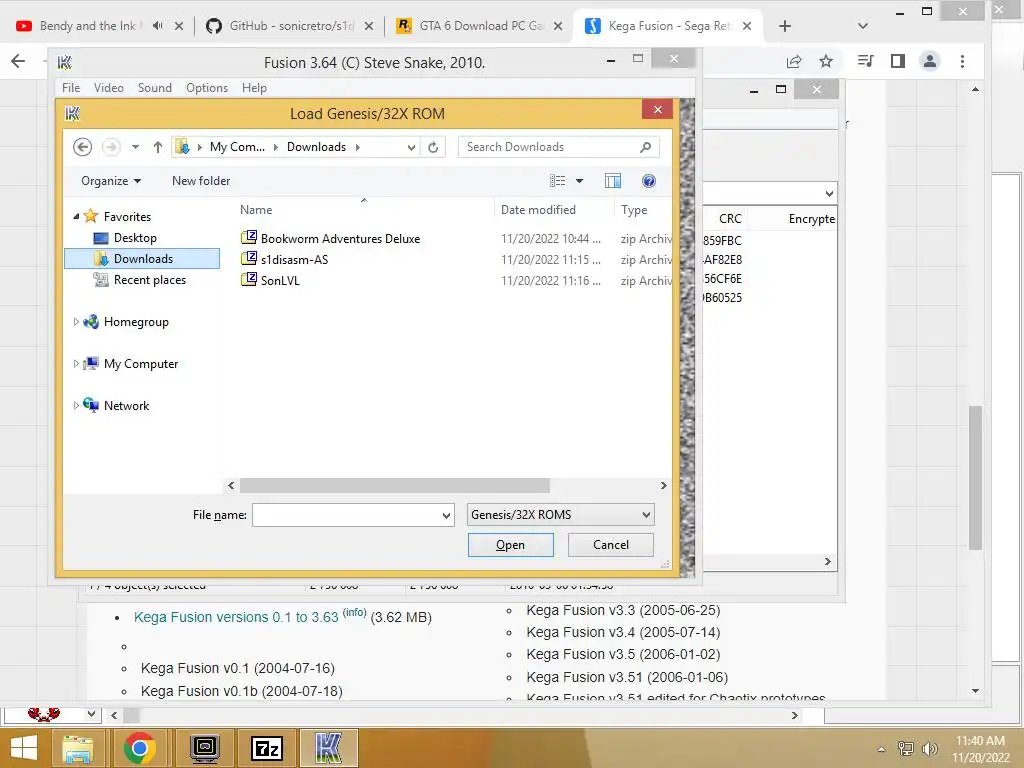Open 7-Zip from taskbar
Screen dimensions: 1024x768
tap(267, 748)
